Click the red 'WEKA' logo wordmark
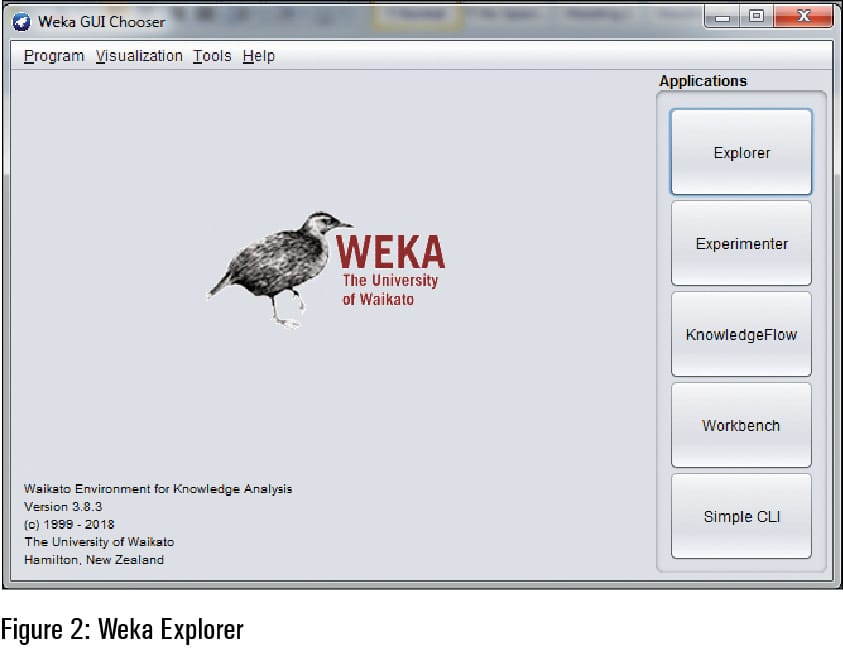Viewport: 843px width, 651px height. (x=391, y=252)
